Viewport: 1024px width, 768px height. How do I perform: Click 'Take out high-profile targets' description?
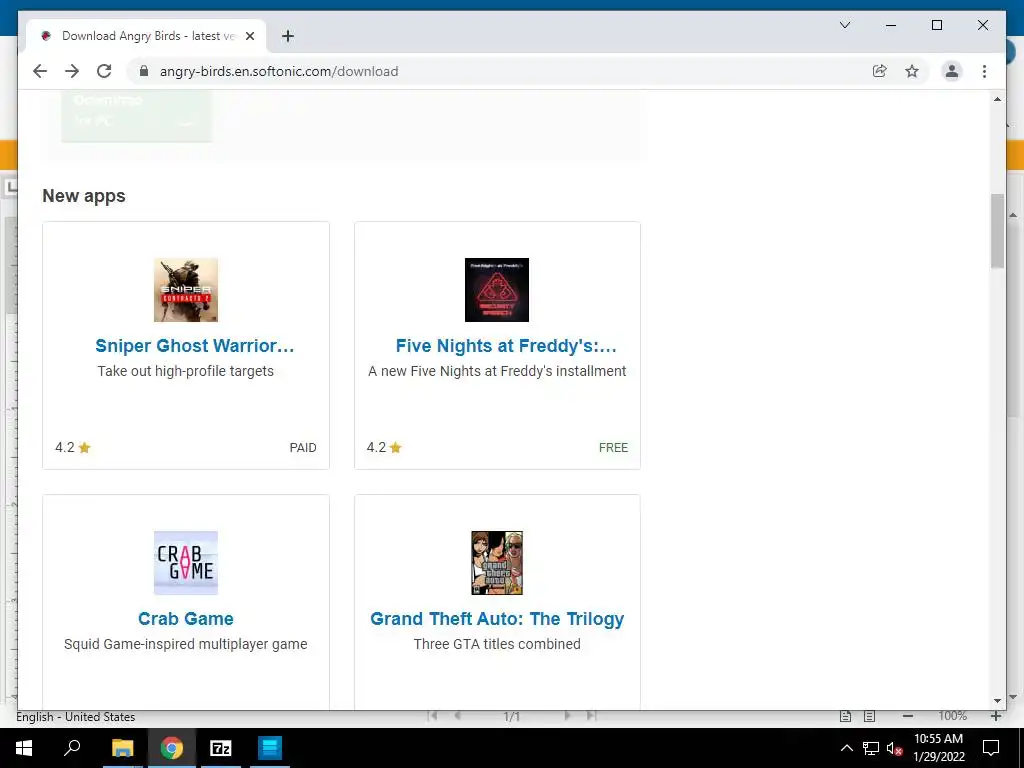point(185,371)
